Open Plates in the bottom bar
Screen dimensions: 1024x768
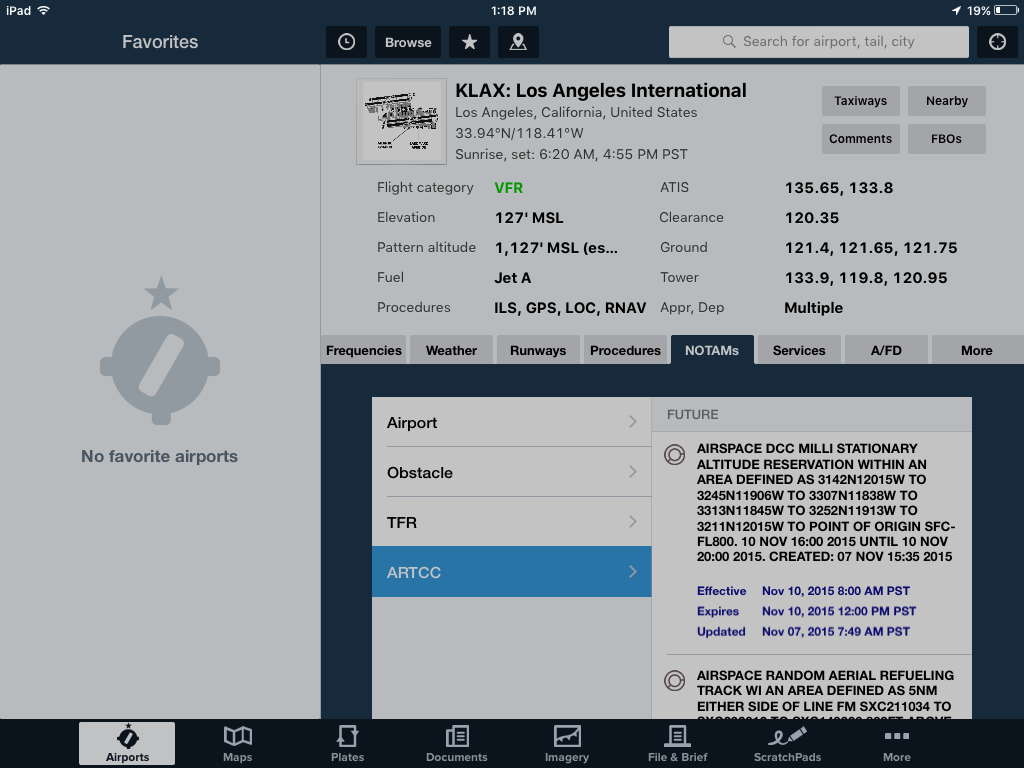click(x=347, y=744)
